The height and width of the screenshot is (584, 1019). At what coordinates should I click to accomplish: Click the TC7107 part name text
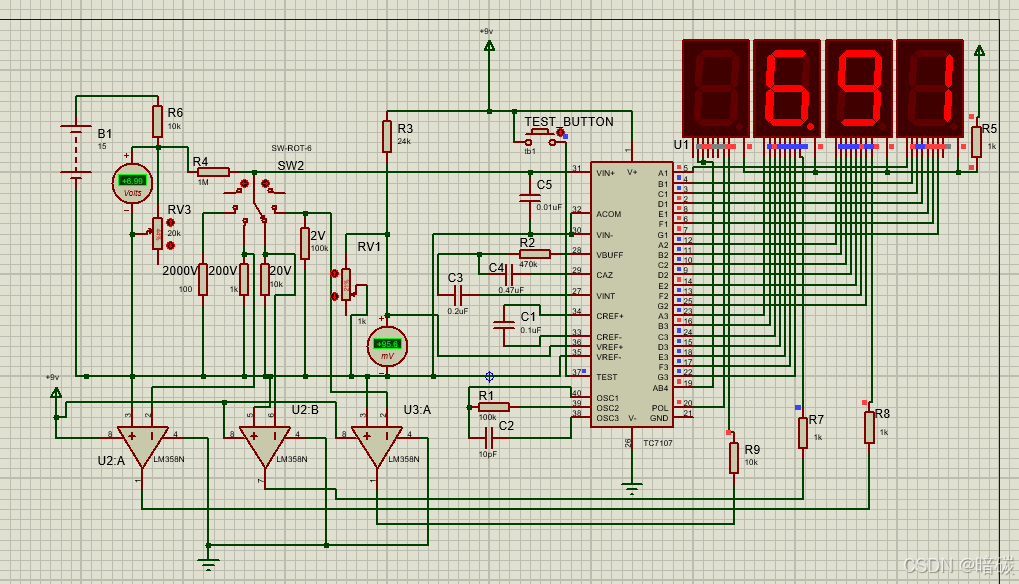(658, 443)
